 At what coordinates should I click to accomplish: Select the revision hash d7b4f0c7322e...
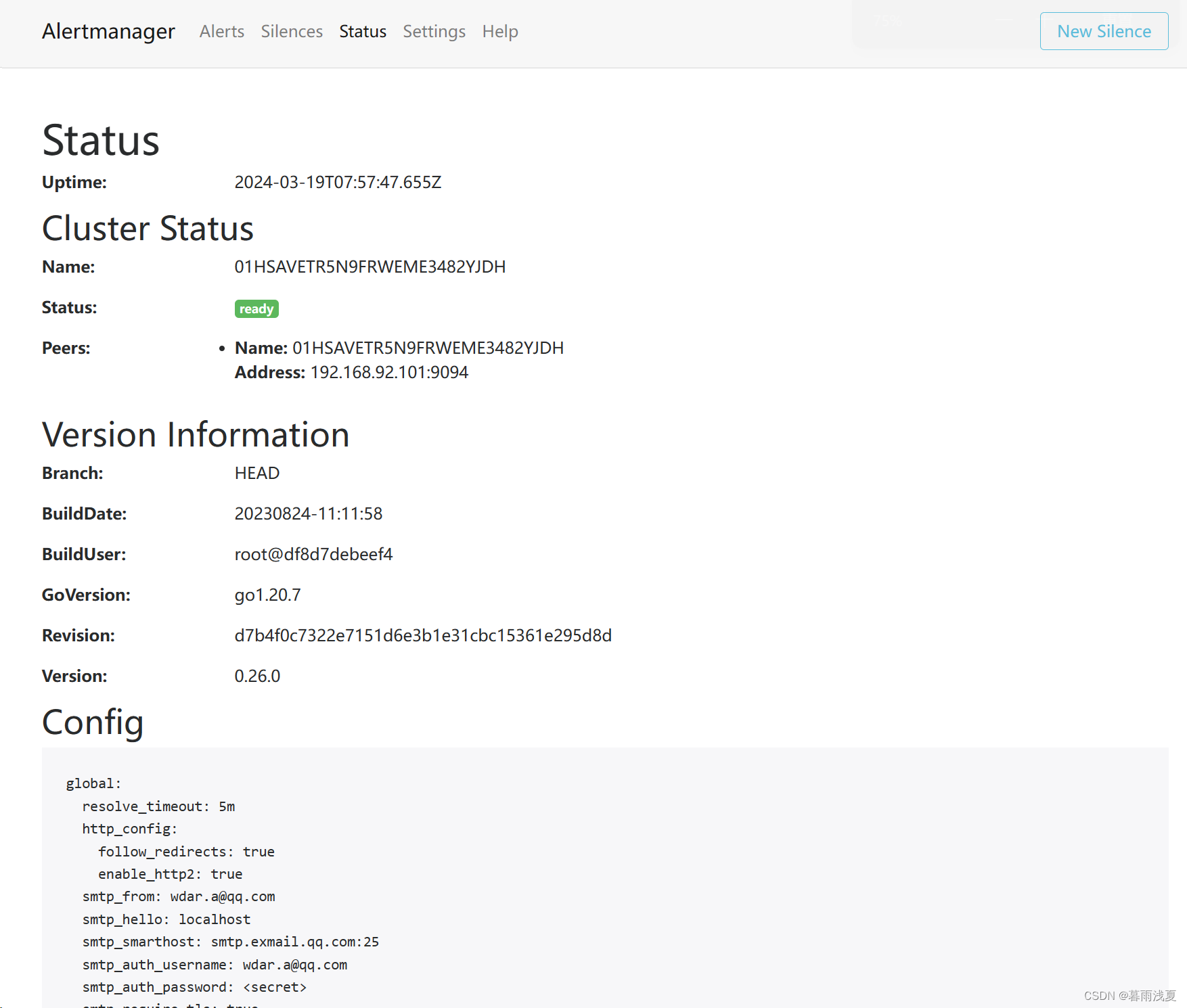pyautogui.click(x=423, y=635)
